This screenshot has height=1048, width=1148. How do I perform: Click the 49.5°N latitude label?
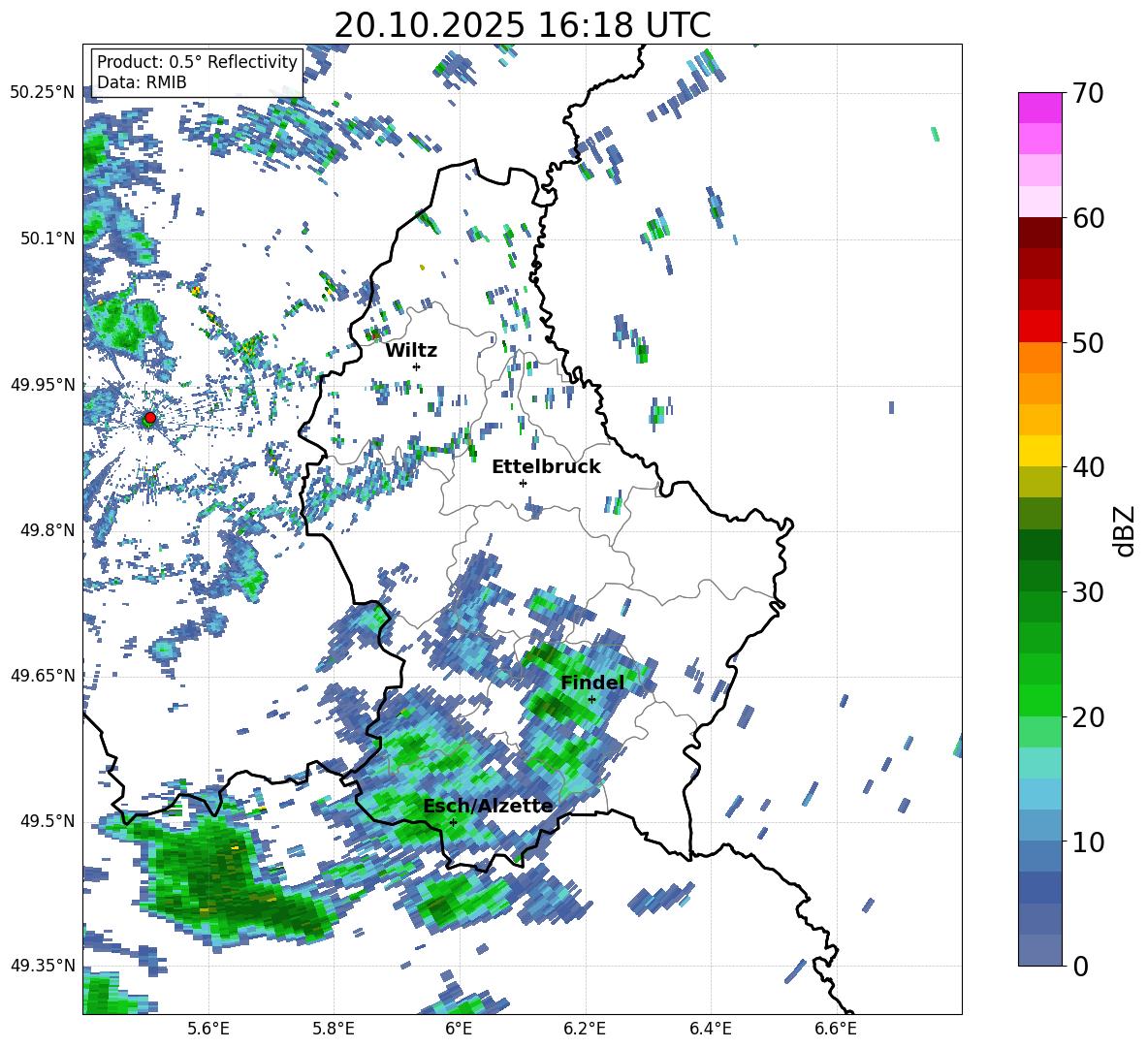pyautogui.click(x=47, y=820)
